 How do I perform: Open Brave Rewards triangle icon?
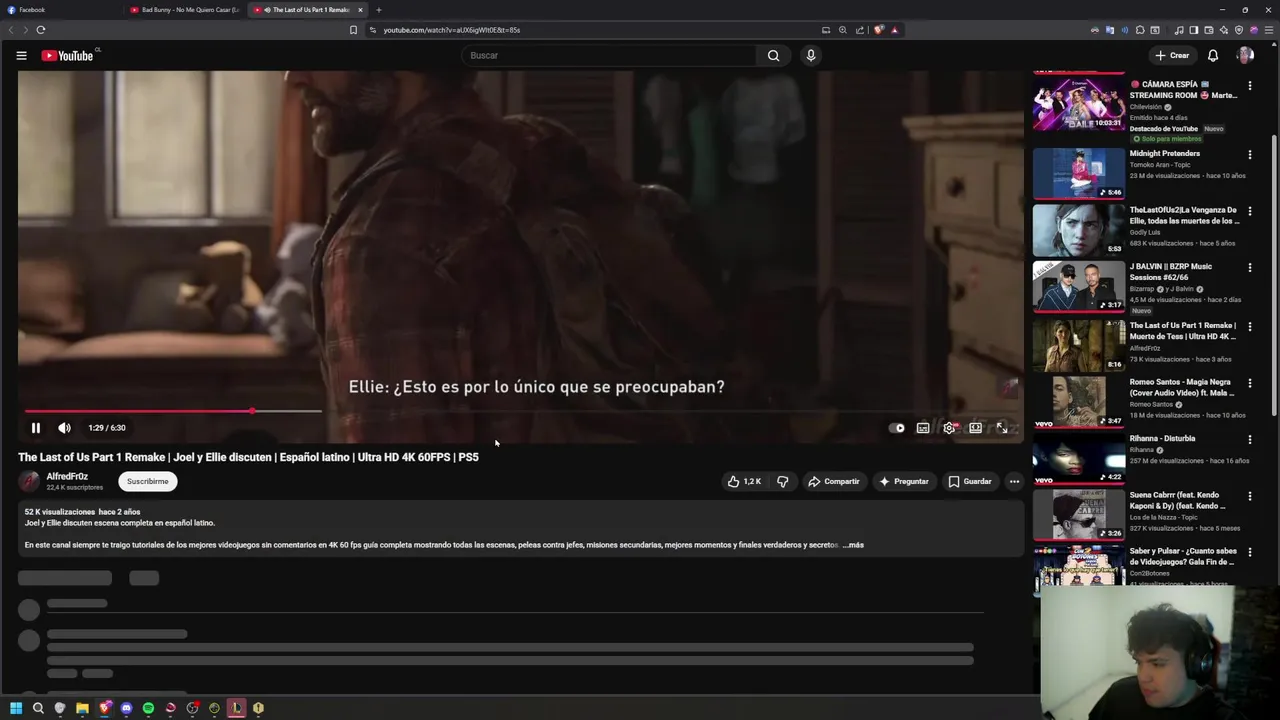point(894,30)
